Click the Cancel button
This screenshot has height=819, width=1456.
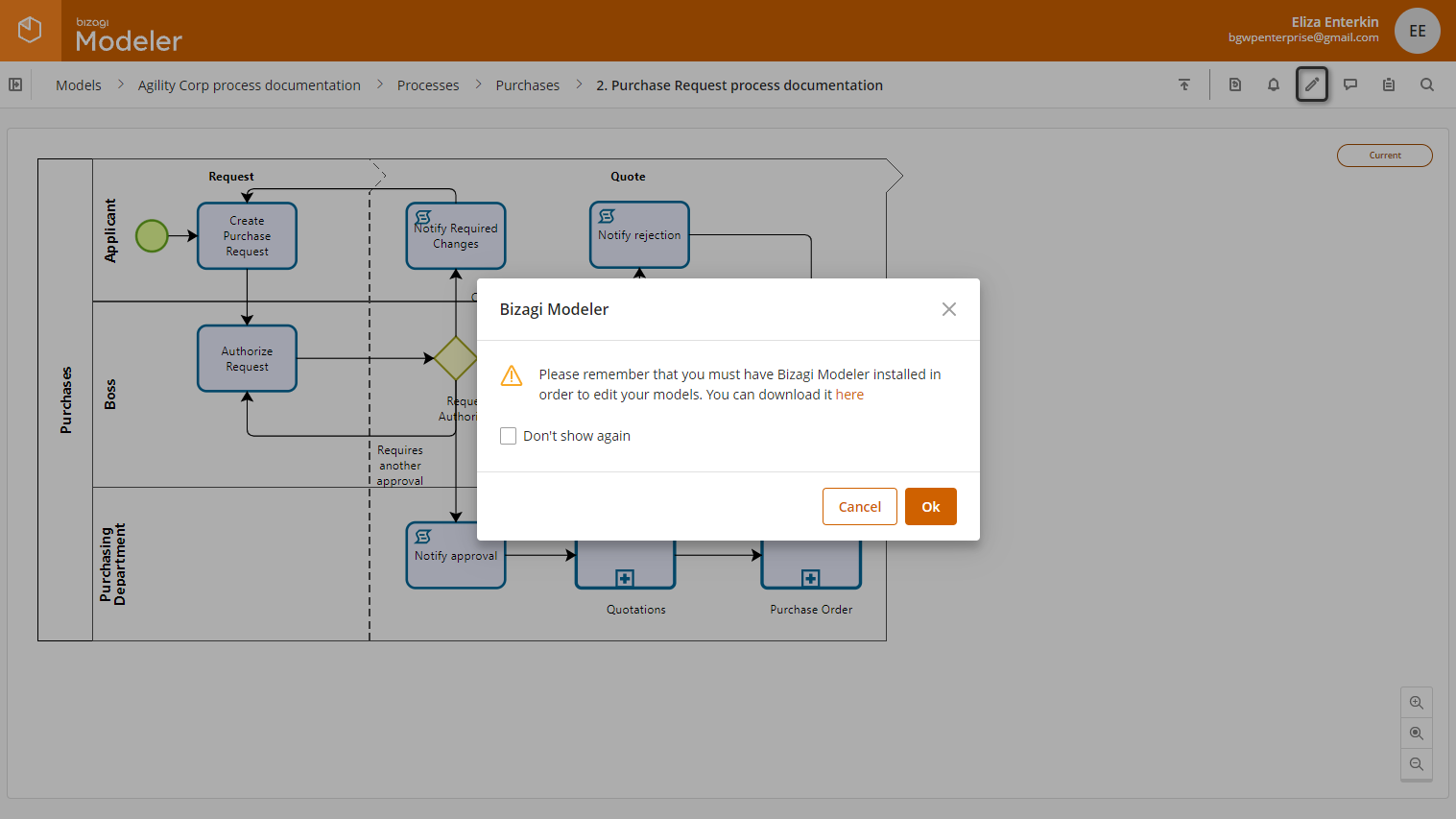pyautogui.click(x=860, y=507)
